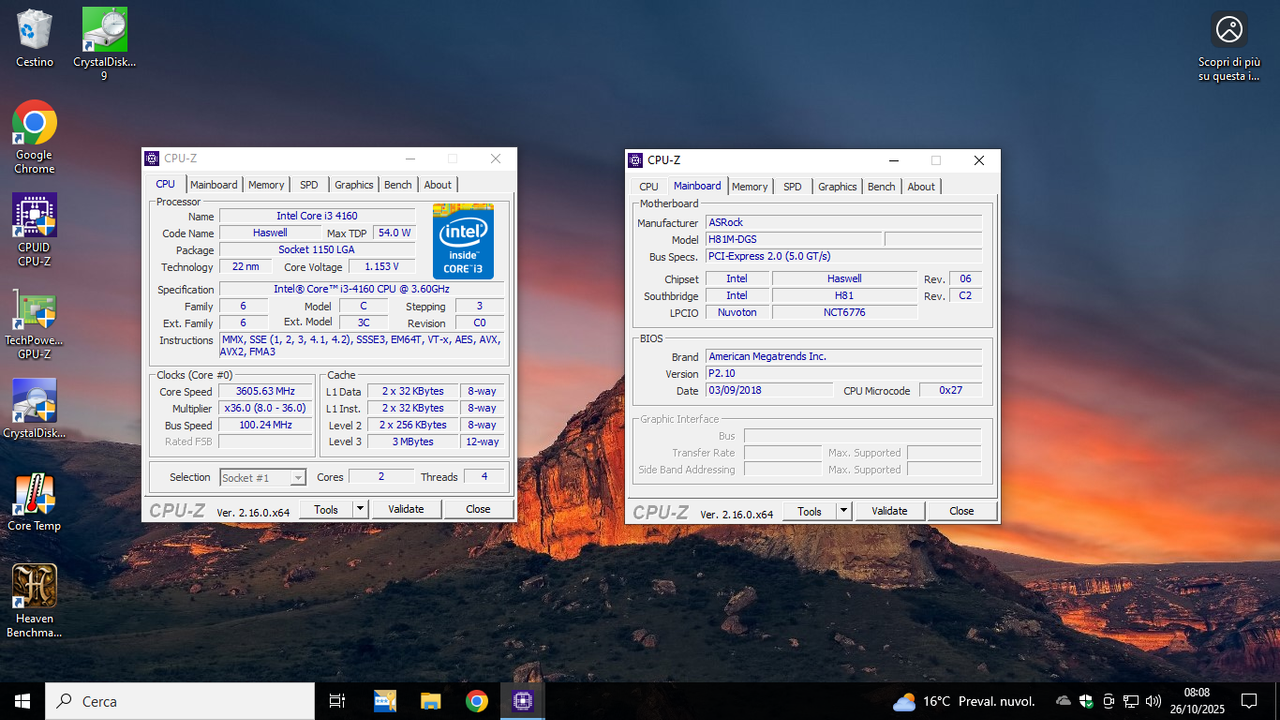Click the Core Voltage value 1.153 V
Screen dimensions: 1280x720
[x=381, y=267]
